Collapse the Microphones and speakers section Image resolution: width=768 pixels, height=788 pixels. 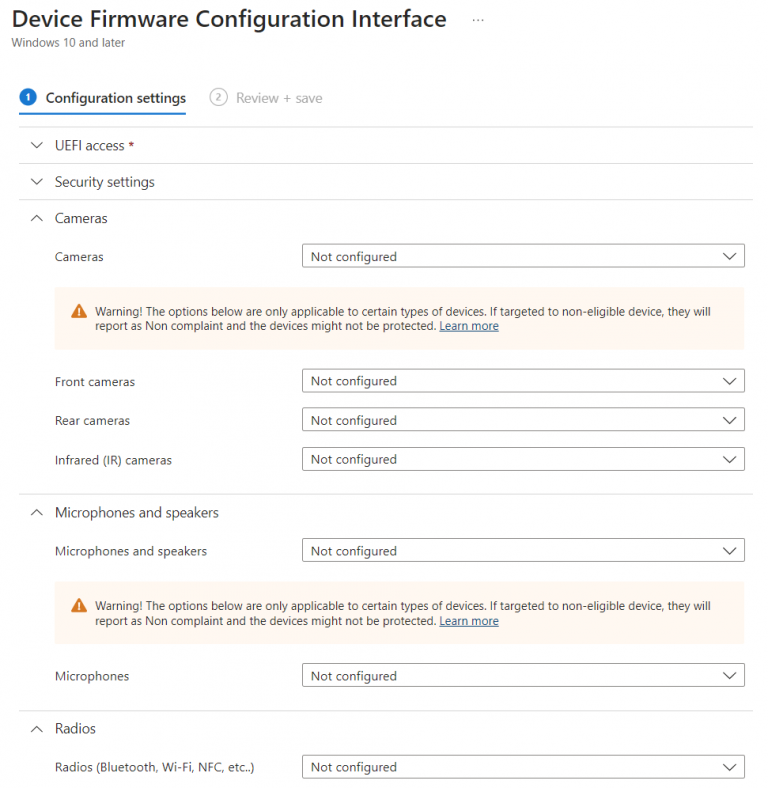(37, 513)
